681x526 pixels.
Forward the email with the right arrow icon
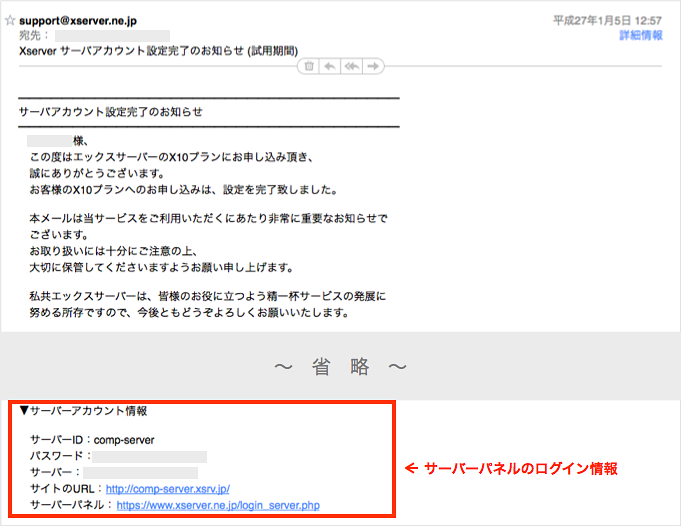pyautogui.click(x=373, y=66)
